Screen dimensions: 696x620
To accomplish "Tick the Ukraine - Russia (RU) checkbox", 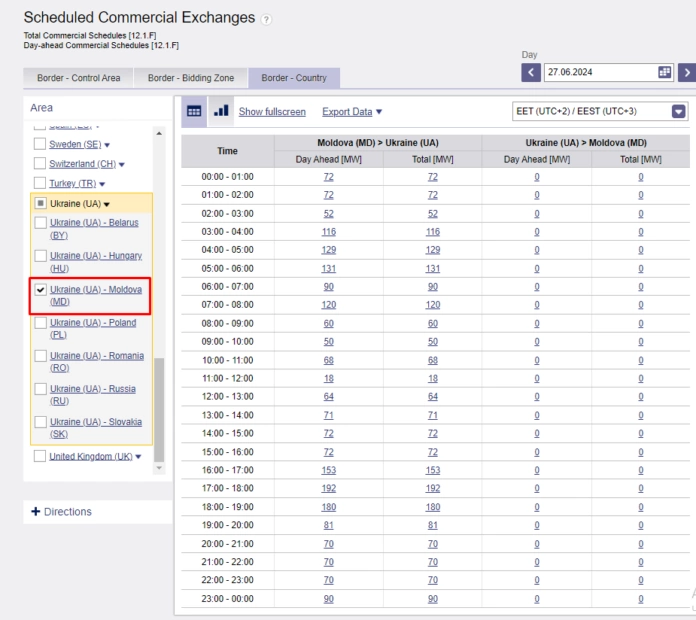I will click(x=40, y=389).
